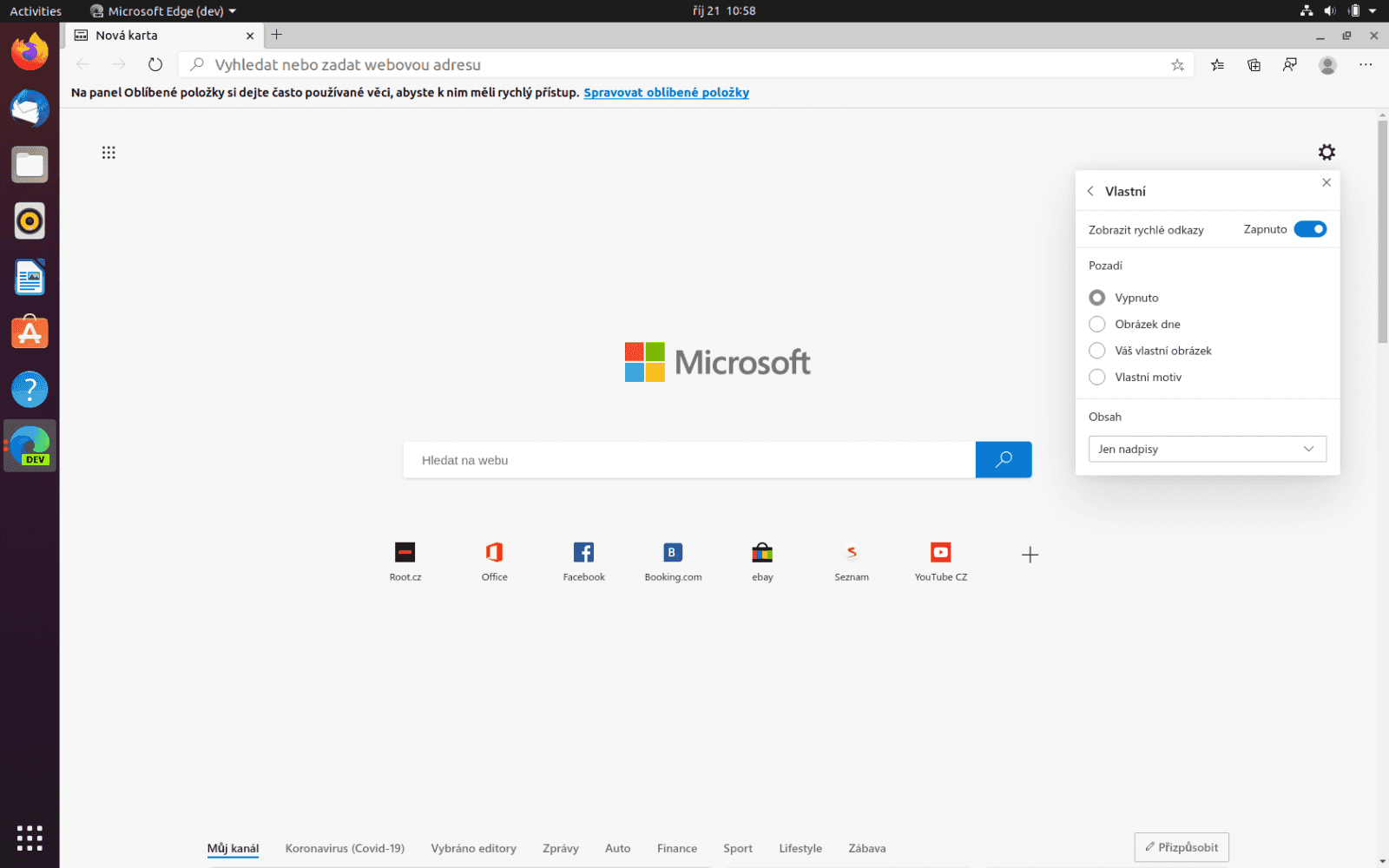Screen dimensions: 1389x868
Task: Open Spravovat oblíbené položky link
Action: point(666,92)
